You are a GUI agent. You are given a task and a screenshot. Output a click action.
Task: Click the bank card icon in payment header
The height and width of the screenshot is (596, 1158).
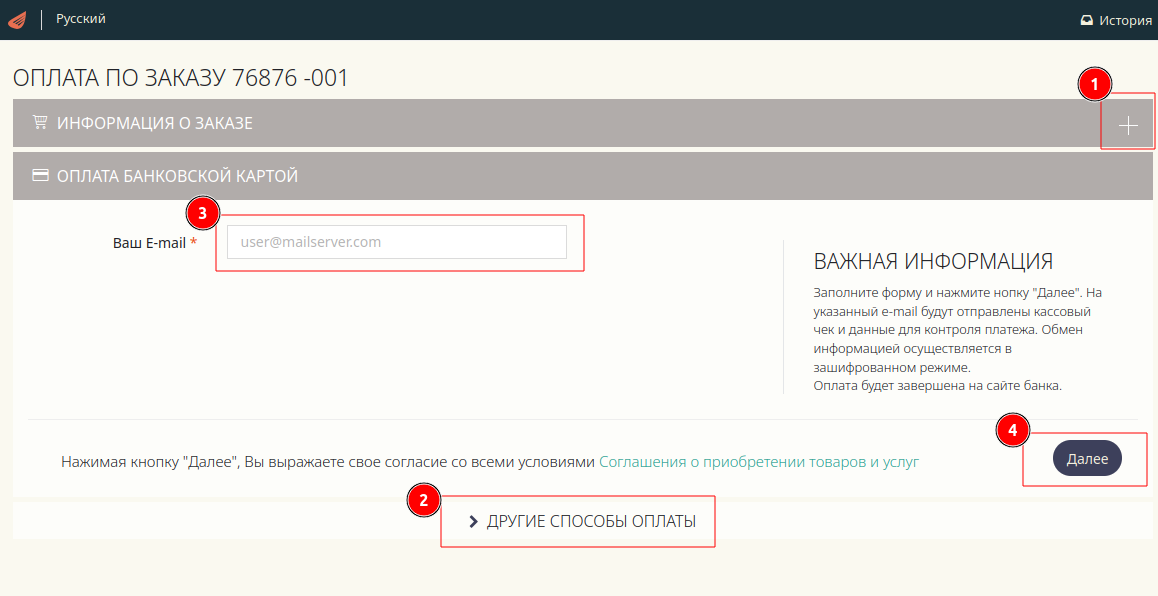[x=40, y=176]
